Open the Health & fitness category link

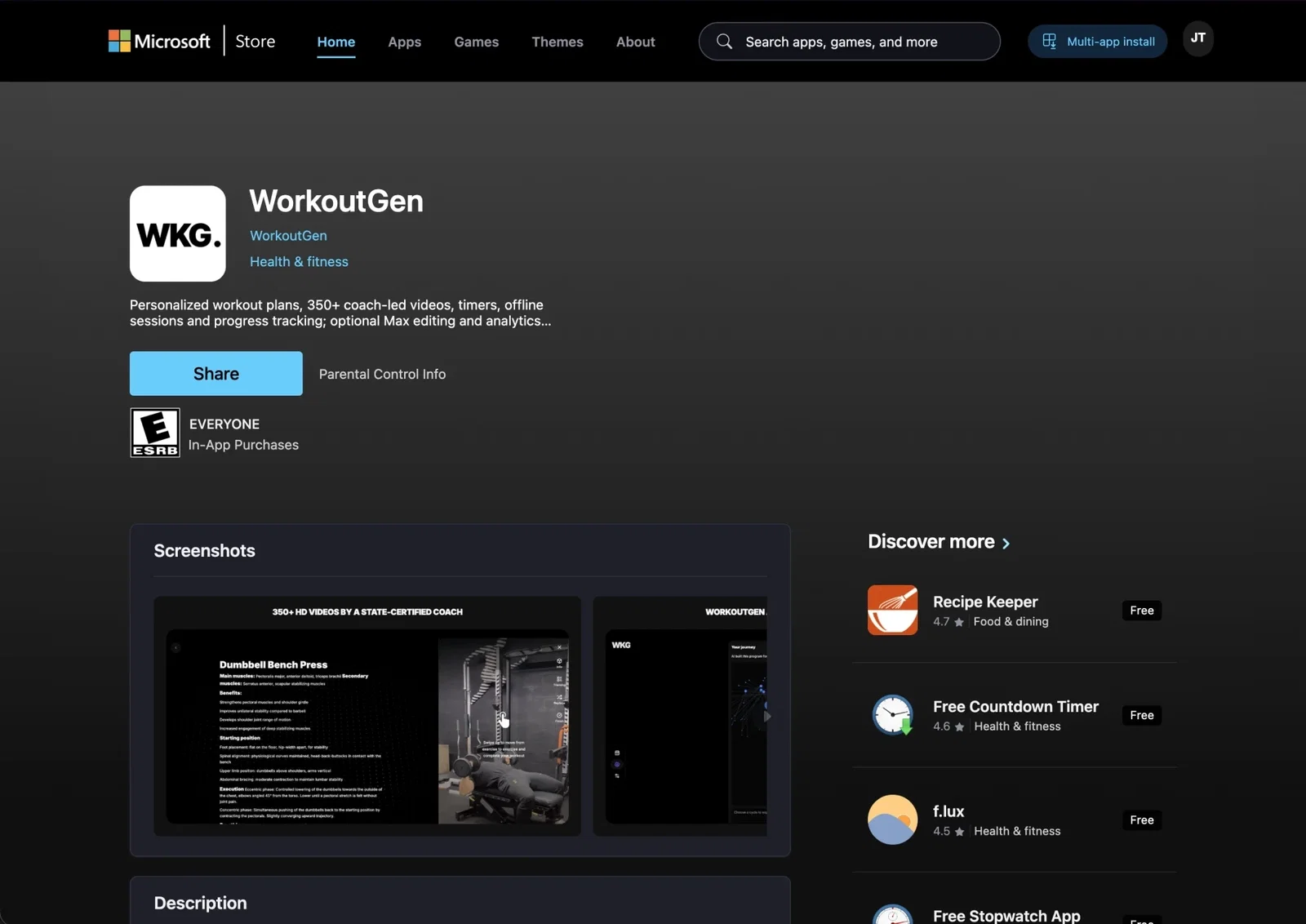tap(299, 261)
